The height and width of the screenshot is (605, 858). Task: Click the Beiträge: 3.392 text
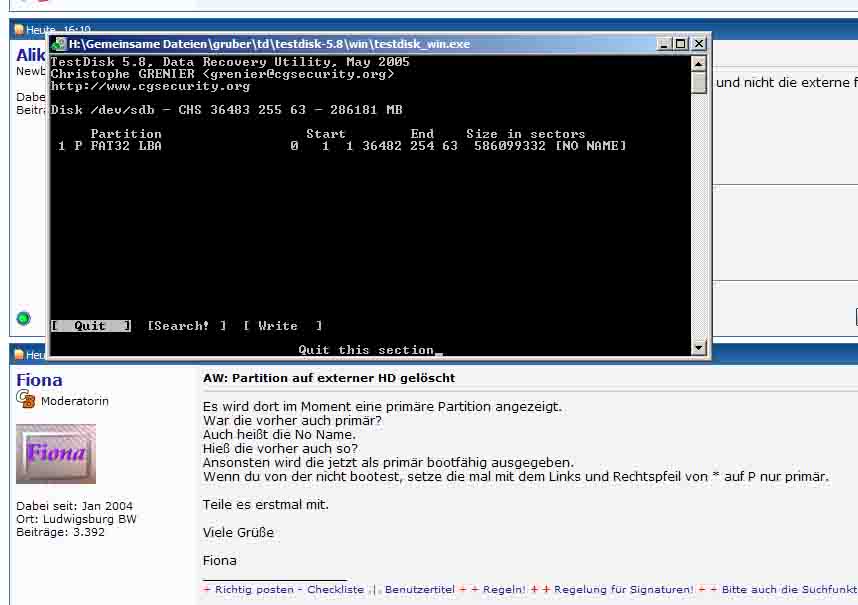tap(60, 532)
